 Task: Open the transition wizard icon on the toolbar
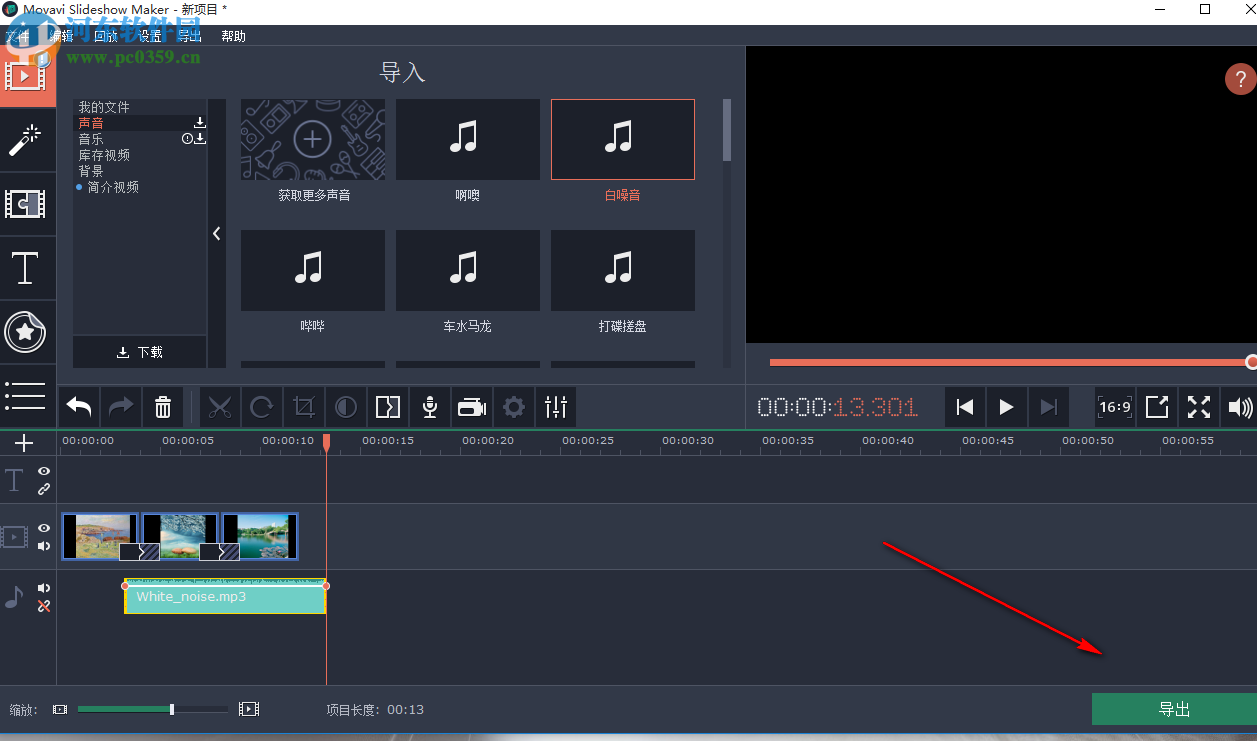(387, 407)
